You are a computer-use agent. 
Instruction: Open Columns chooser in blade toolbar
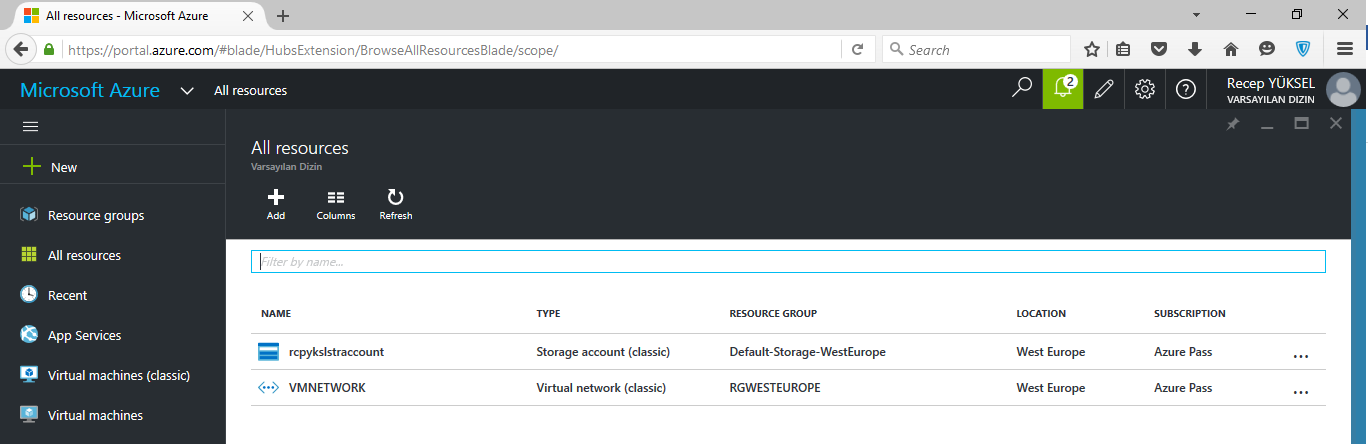[336, 204]
